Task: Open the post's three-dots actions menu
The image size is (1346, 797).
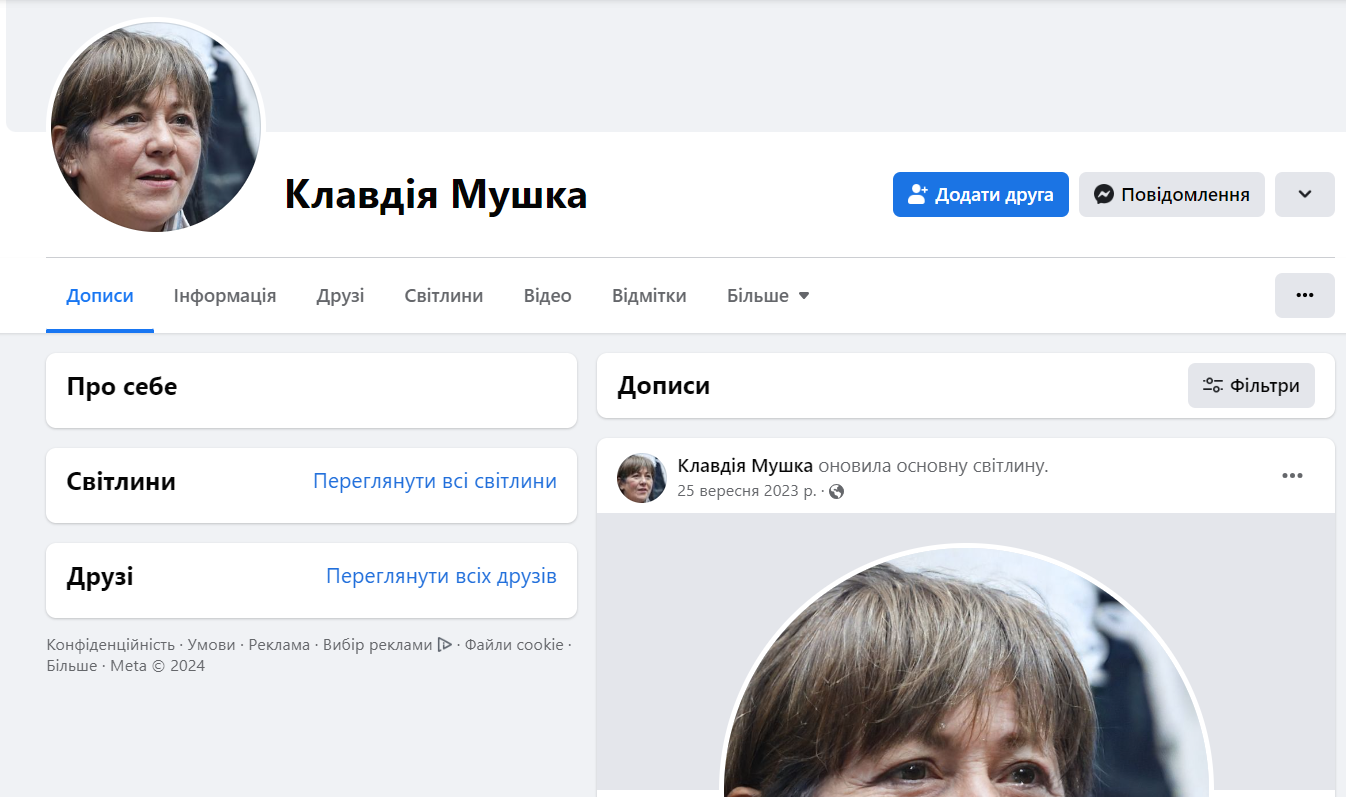Action: pyautogui.click(x=1292, y=476)
